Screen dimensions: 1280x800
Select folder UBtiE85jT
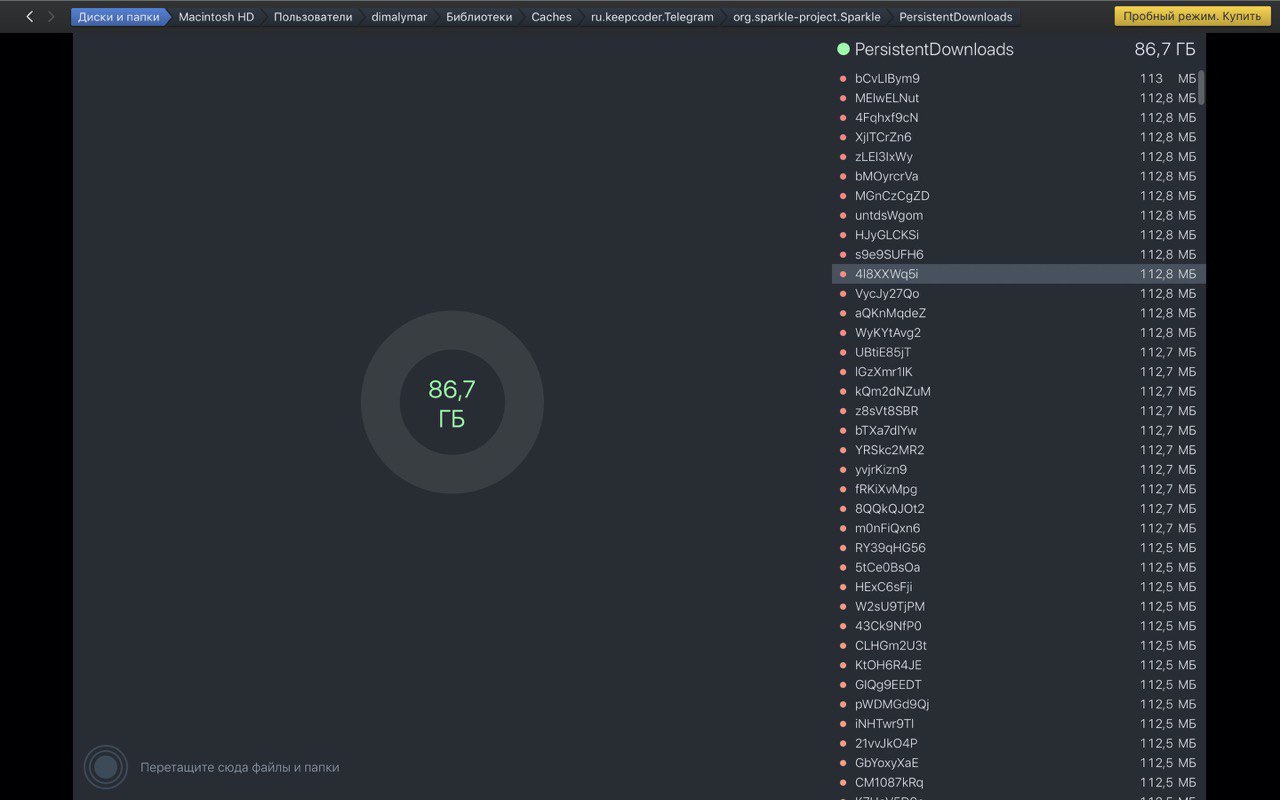1019,352
